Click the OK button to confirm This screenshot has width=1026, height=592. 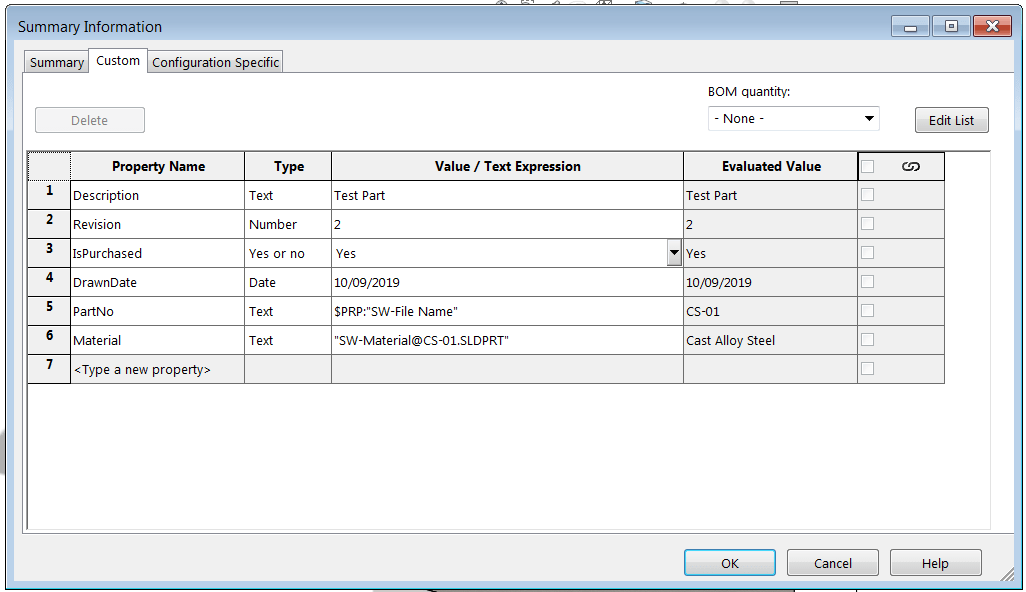coord(729,562)
